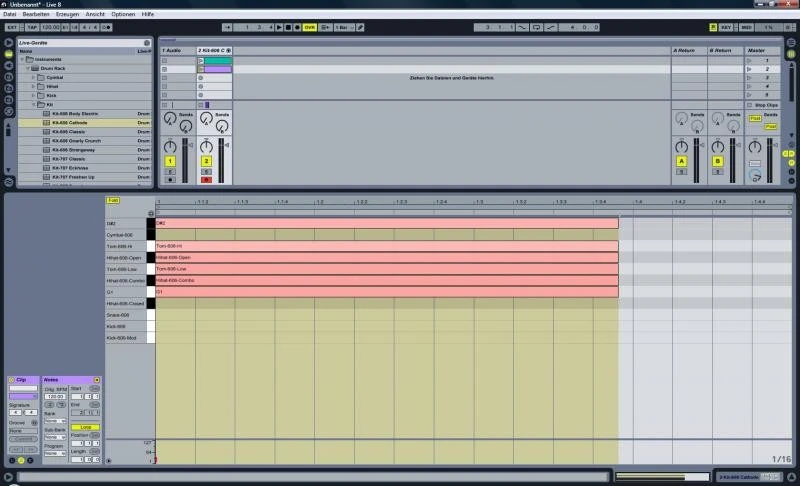Arm the Kit-606 track for recording
800x486 pixels.
coord(206,180)
